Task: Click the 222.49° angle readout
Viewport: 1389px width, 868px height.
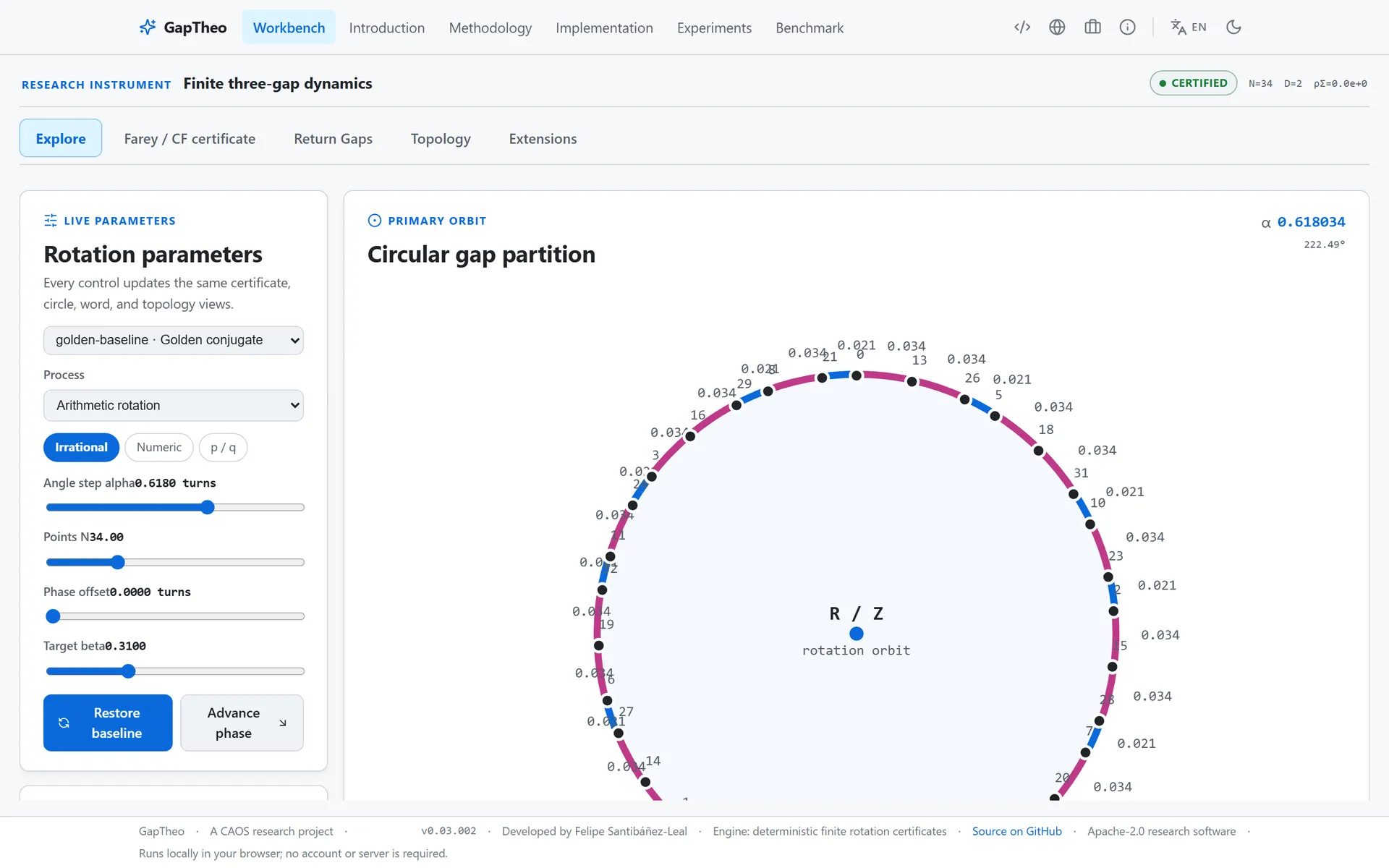Action: pyautogui.click(x=1324, y=244)
